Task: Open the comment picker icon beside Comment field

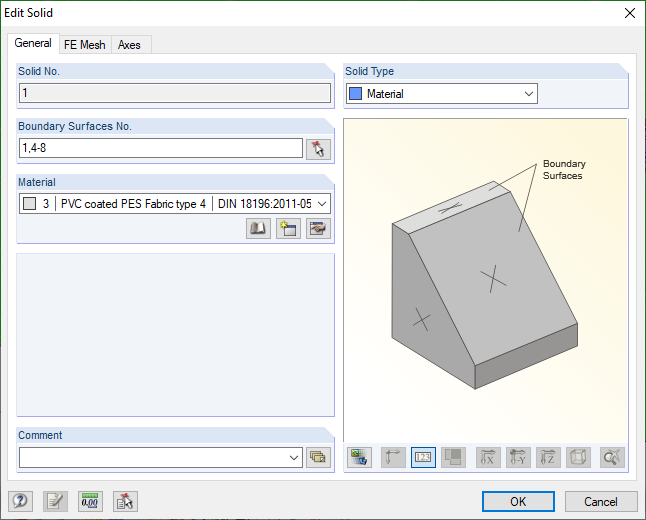Action: pyautogui.click(x=318, y=457)
